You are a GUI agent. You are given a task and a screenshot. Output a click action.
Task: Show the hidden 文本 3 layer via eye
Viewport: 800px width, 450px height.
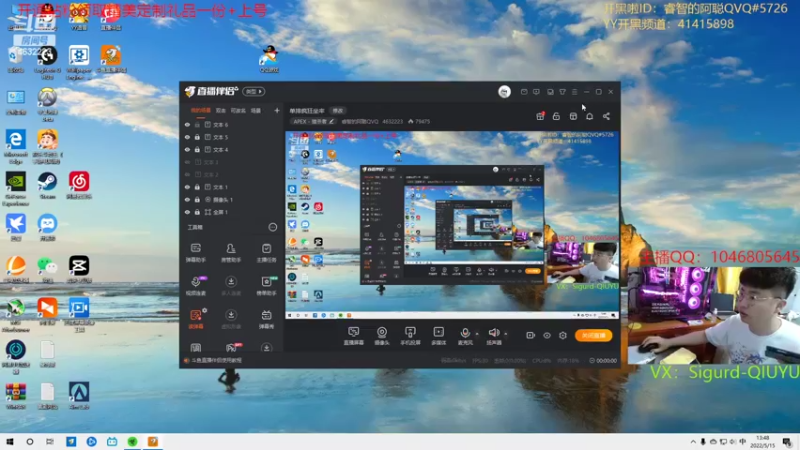click(x=187, y=162)
